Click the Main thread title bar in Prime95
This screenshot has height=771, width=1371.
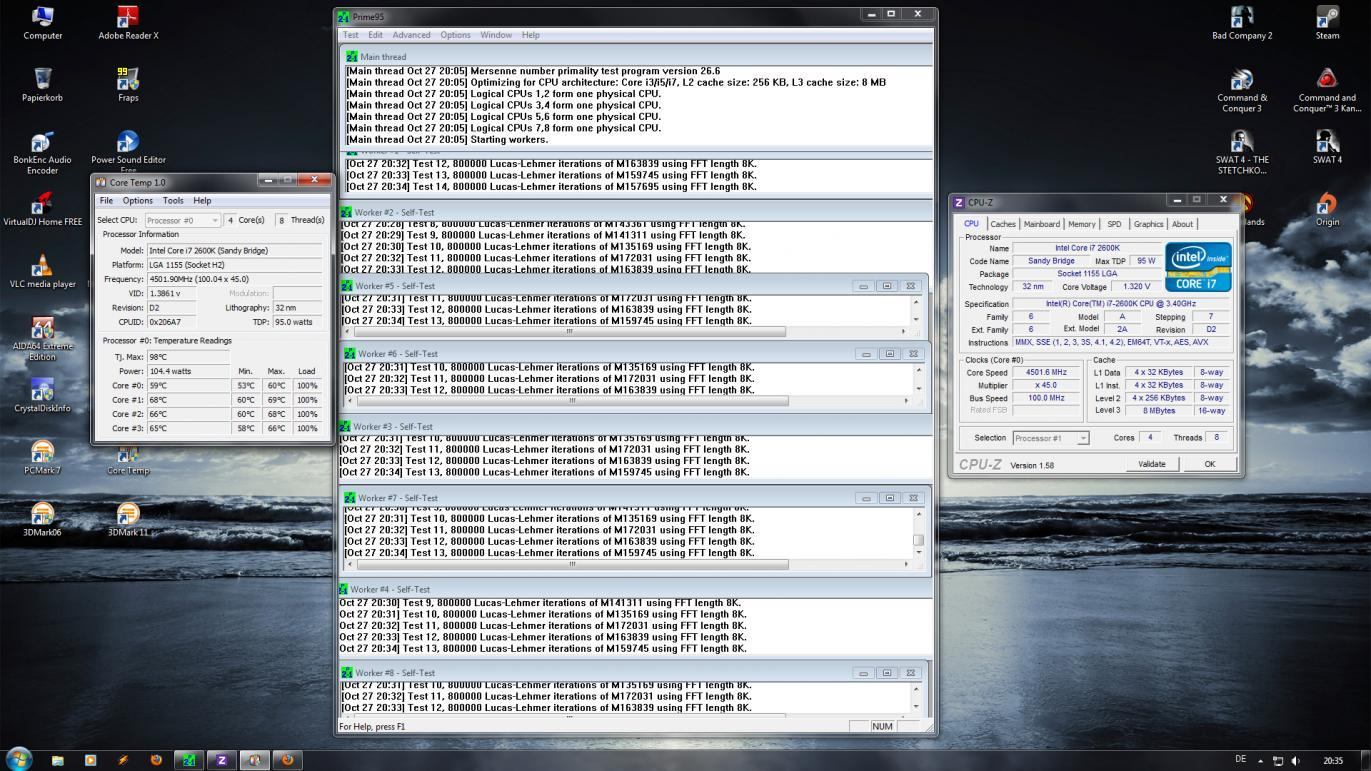636,57
